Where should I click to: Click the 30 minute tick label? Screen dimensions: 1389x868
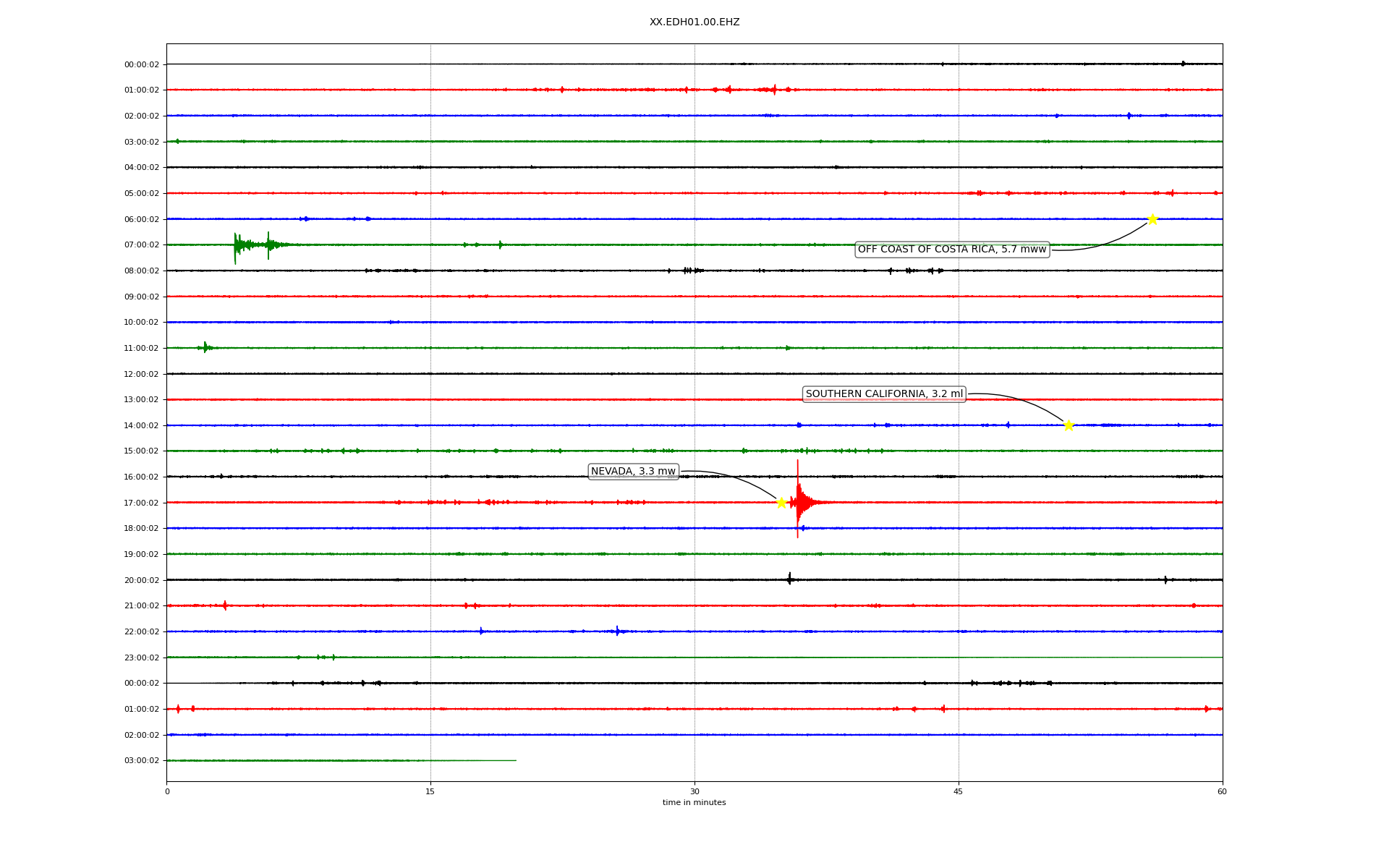(694, 791)
